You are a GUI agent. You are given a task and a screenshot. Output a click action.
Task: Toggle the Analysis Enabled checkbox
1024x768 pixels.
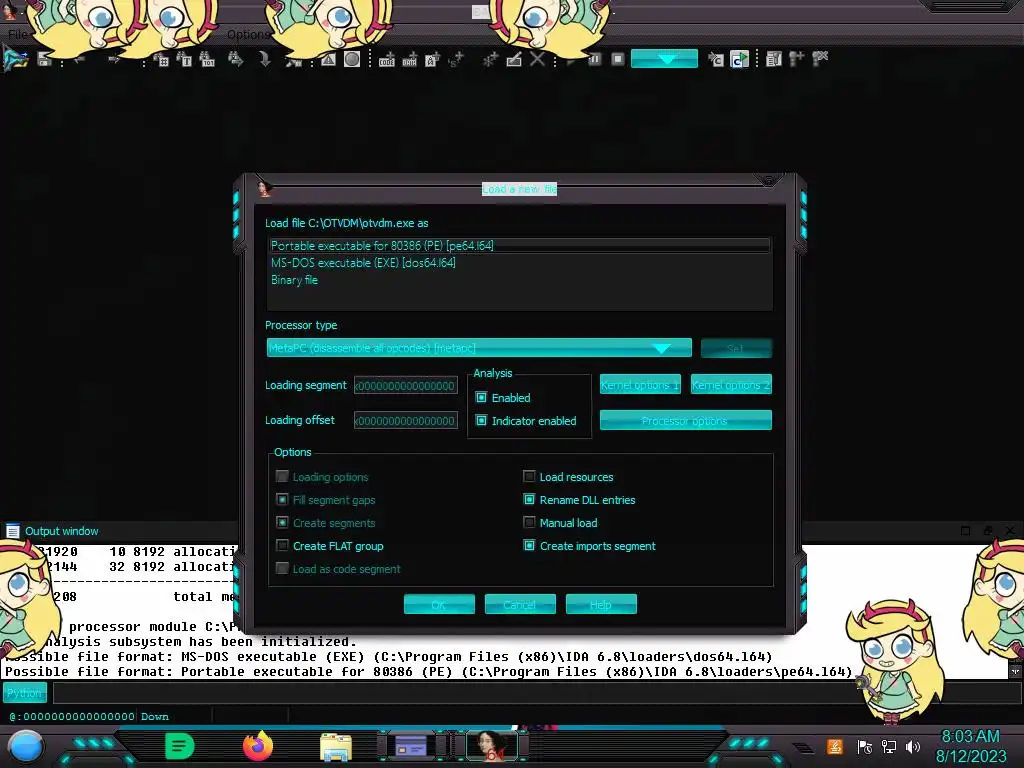pos(481,398)
